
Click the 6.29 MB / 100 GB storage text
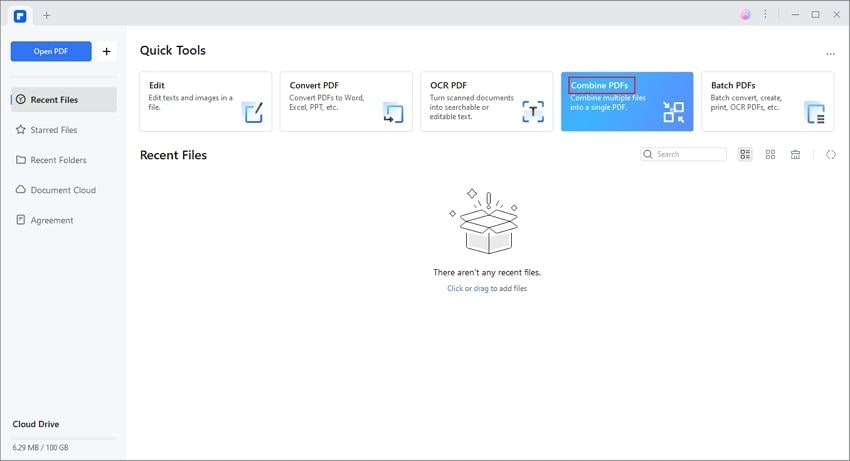click(x=41, y=447)
